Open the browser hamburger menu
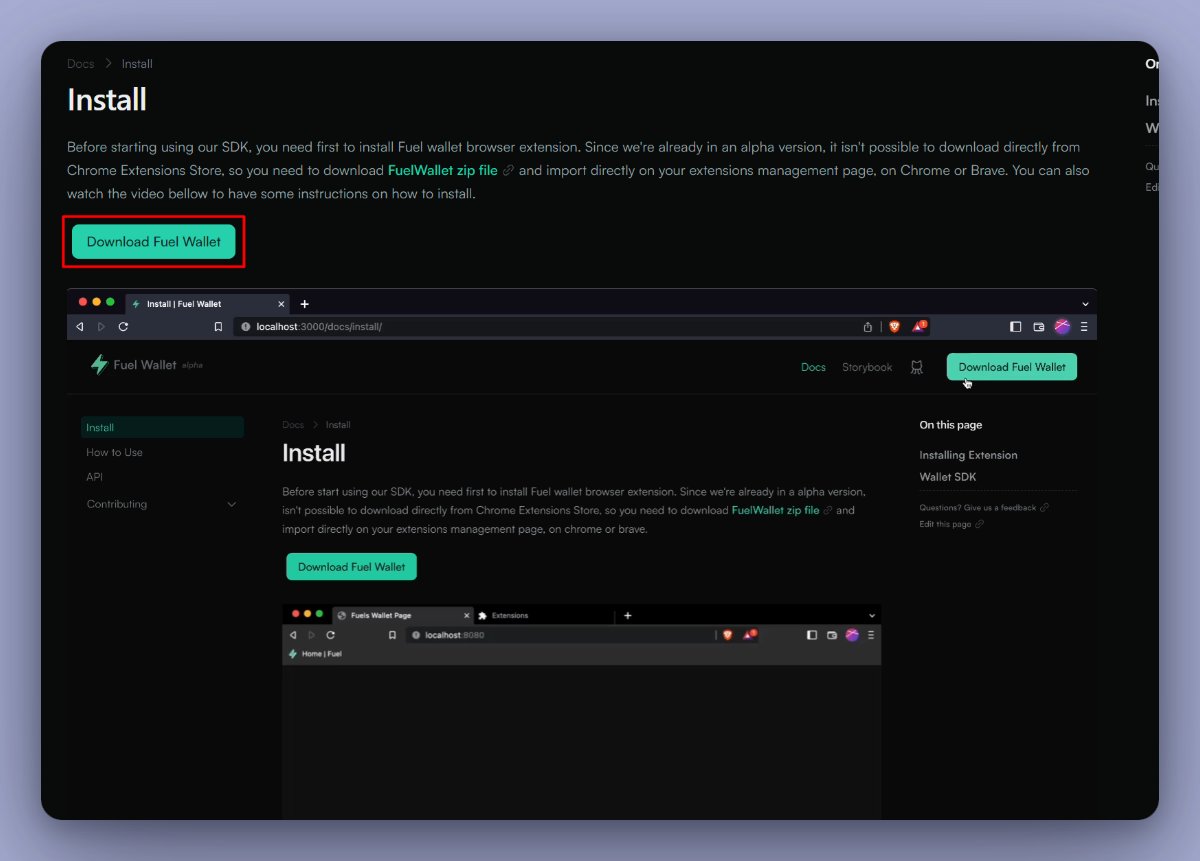 point(1083,326)
